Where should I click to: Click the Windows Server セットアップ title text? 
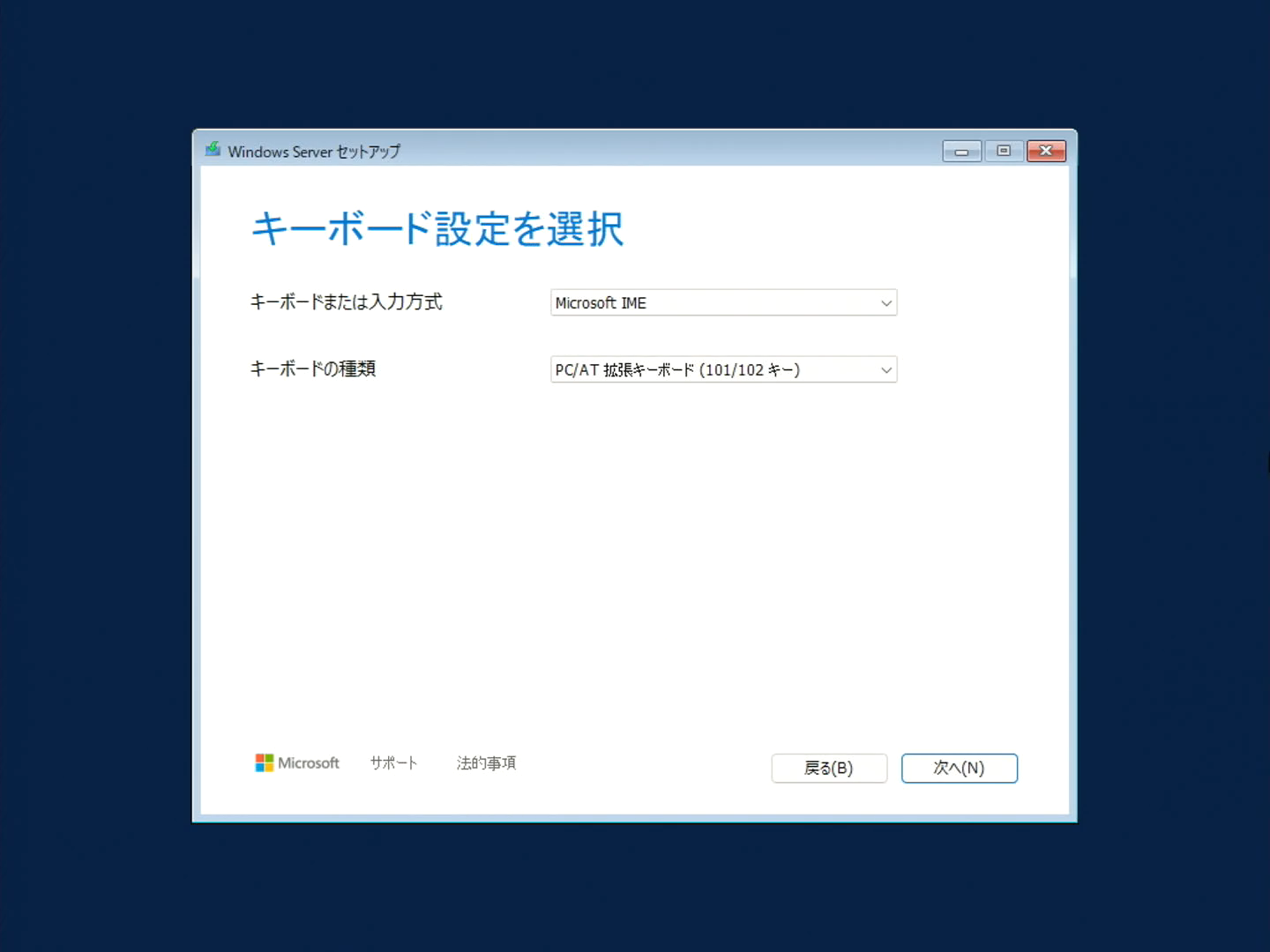[314, 152]
